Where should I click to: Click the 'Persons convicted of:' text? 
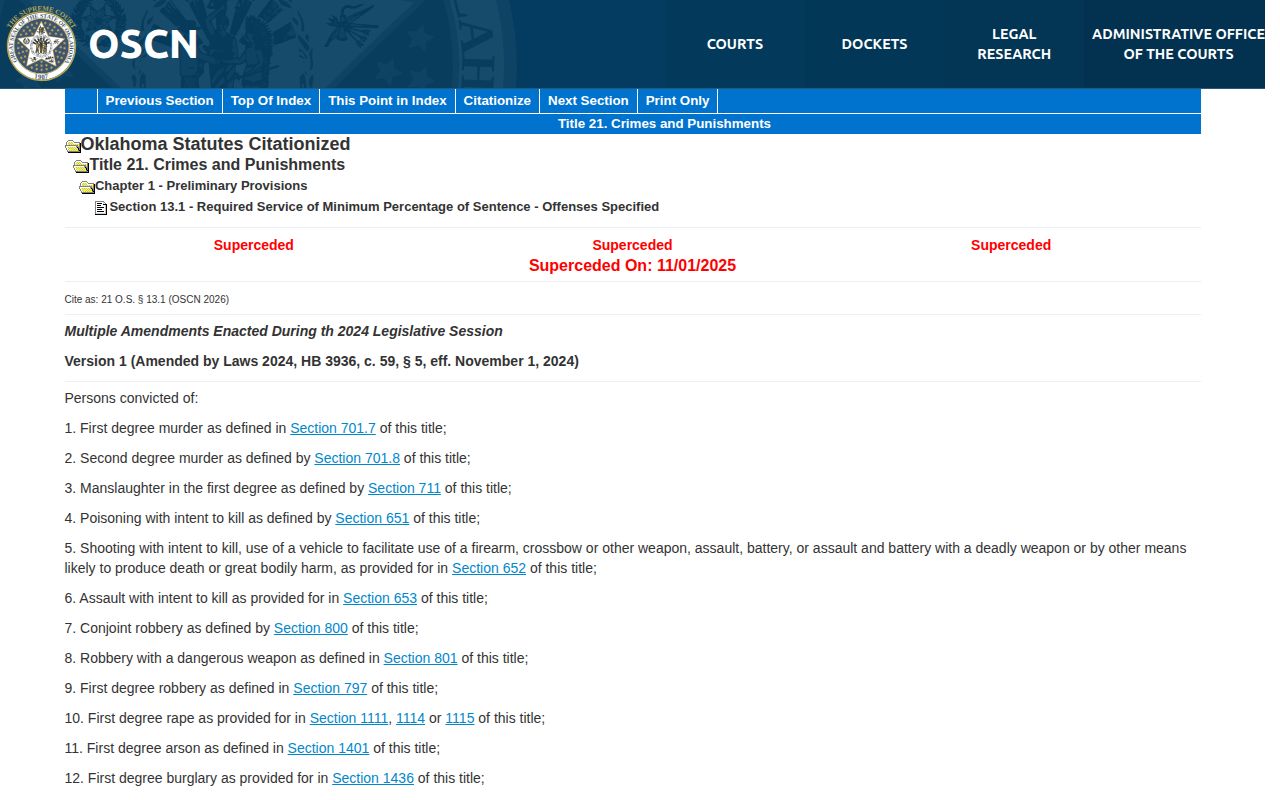pyautogui.click(x=132, y=398)
